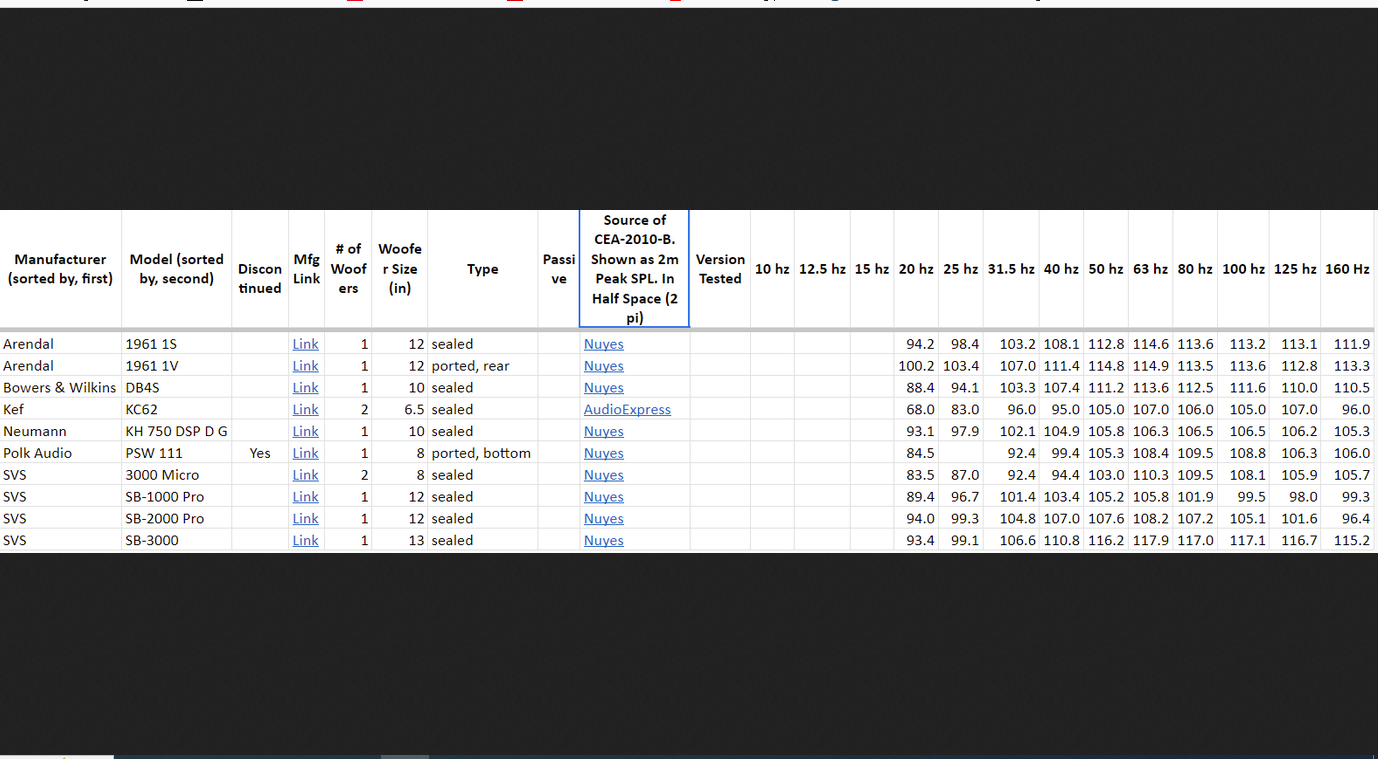Select the Passive column header cell
Image resolution: width=1378 pixels, height=759 pixels.
(x=558, y=269)
